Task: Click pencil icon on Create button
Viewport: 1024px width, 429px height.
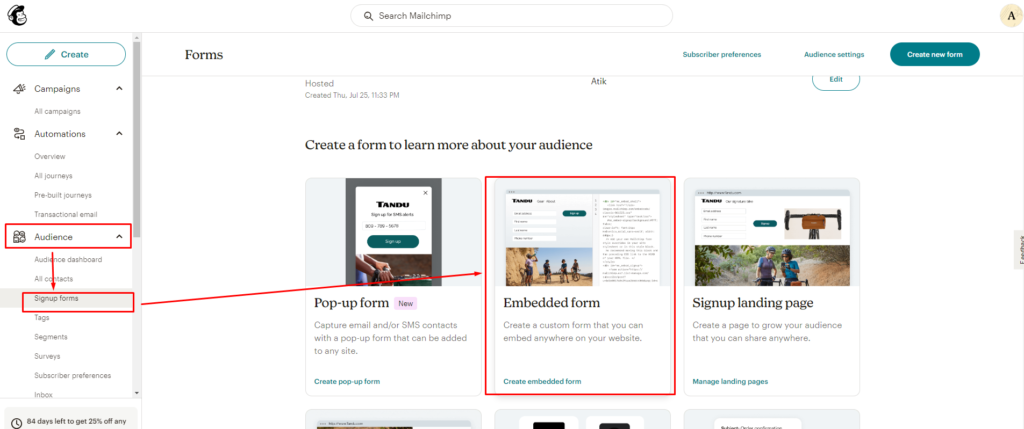Action: click(50, 54)
